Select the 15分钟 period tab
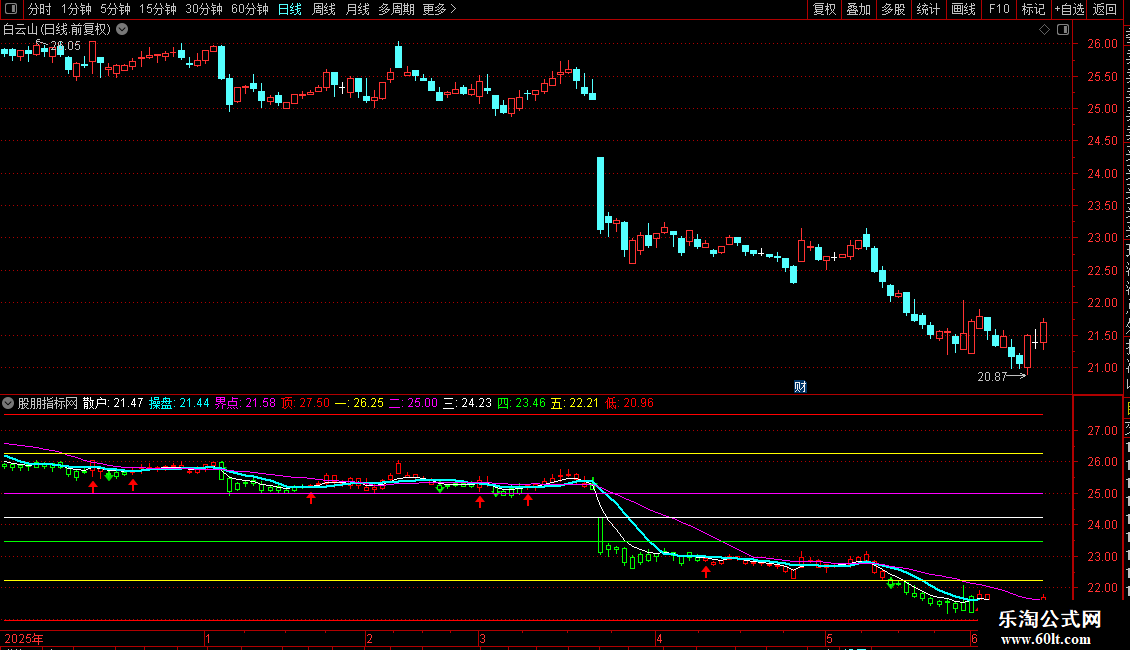This screenshot has width=1130, height=650. pyautogui.click(x=158, y=9)
